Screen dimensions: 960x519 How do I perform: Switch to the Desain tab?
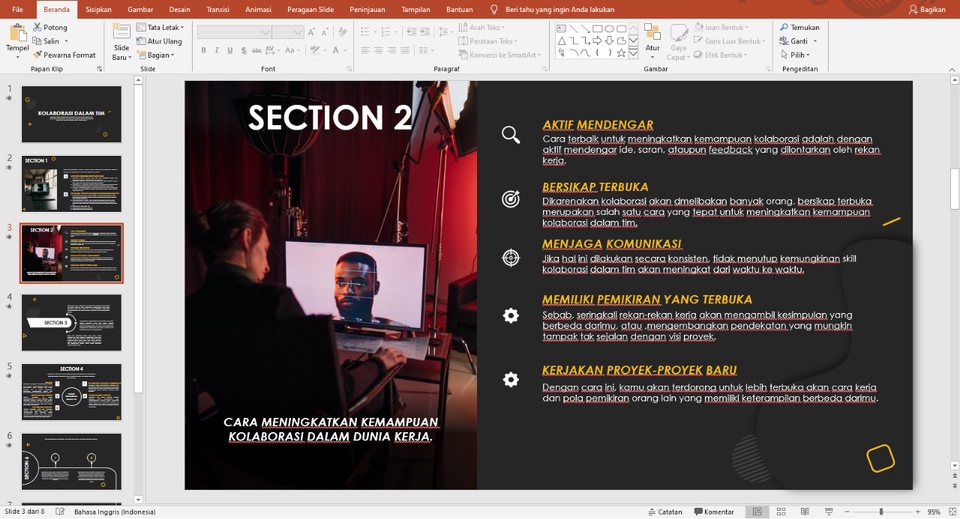179,9
